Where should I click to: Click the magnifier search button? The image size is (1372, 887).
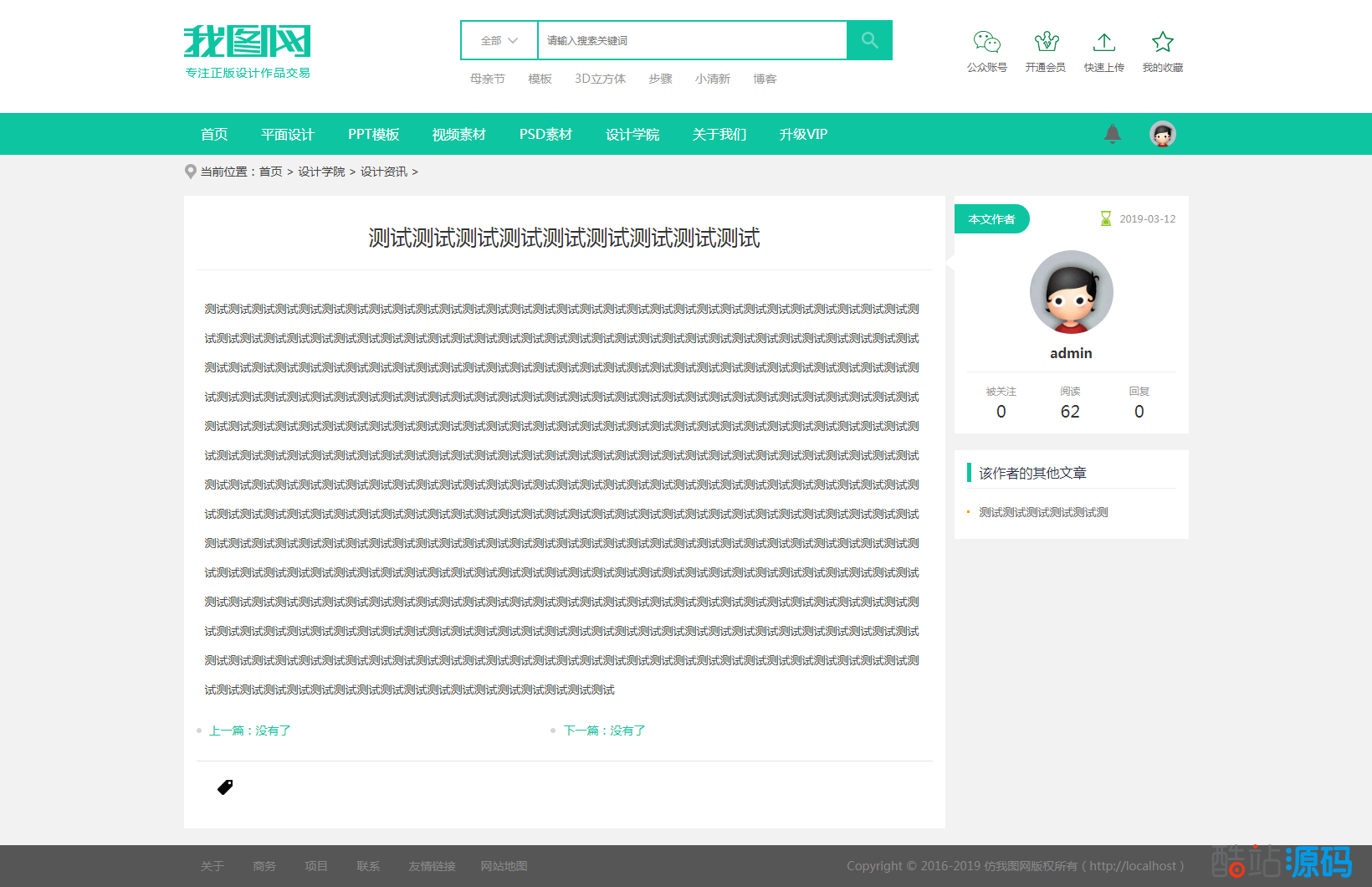(x=869, y=40)
